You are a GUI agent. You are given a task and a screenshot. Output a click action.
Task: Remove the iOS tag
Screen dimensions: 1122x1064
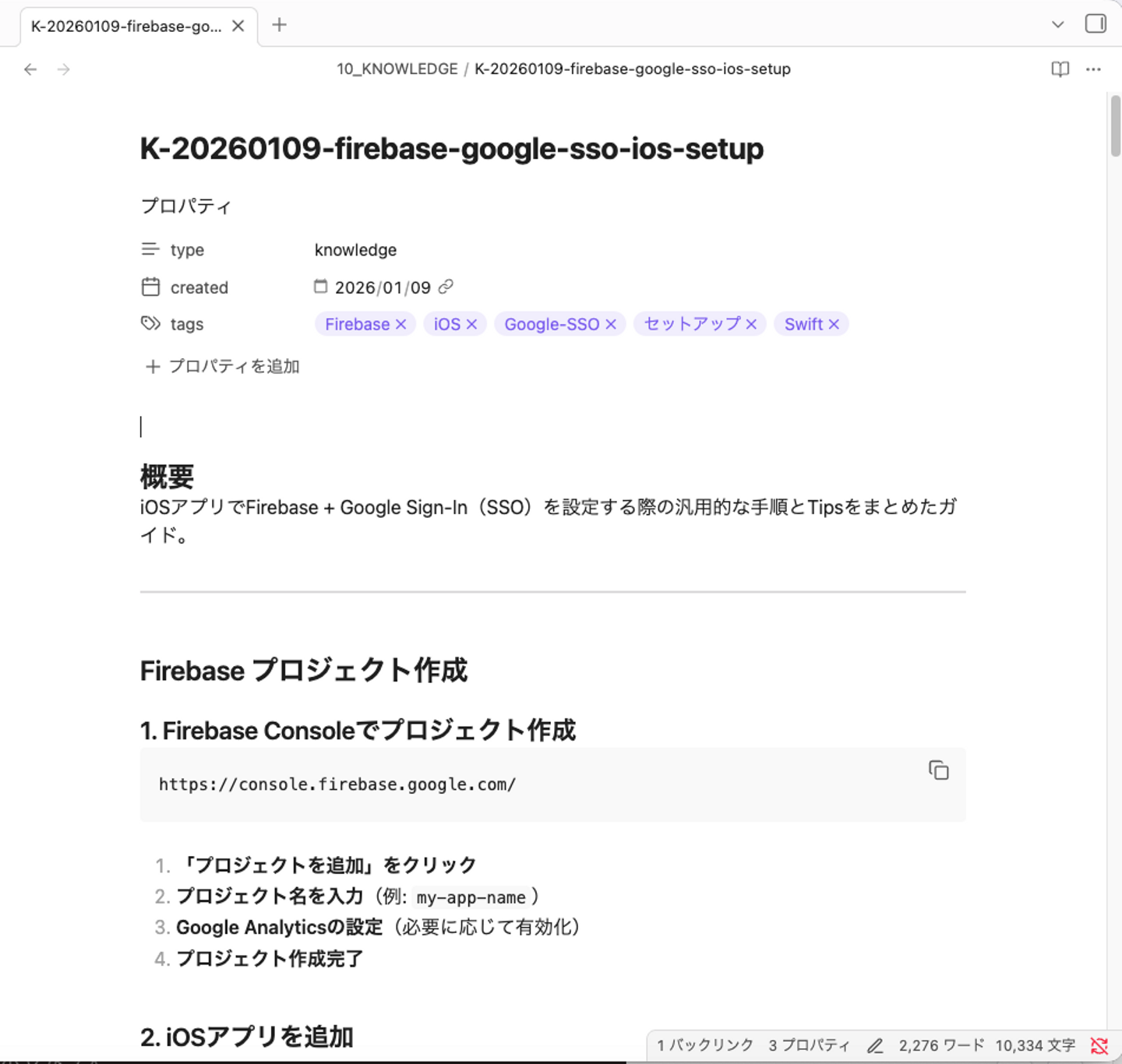click(x=471, y=324)
